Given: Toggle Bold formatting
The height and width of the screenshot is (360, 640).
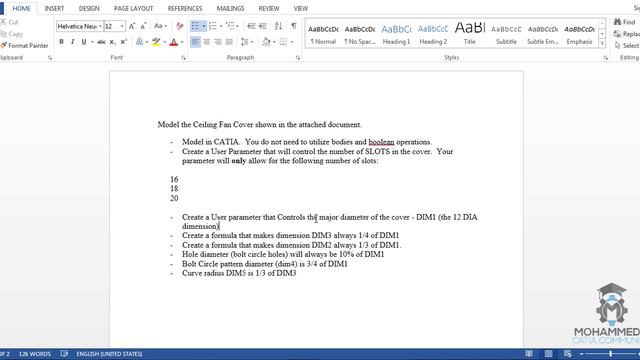Looking at the screenshot, I should 61,42.
